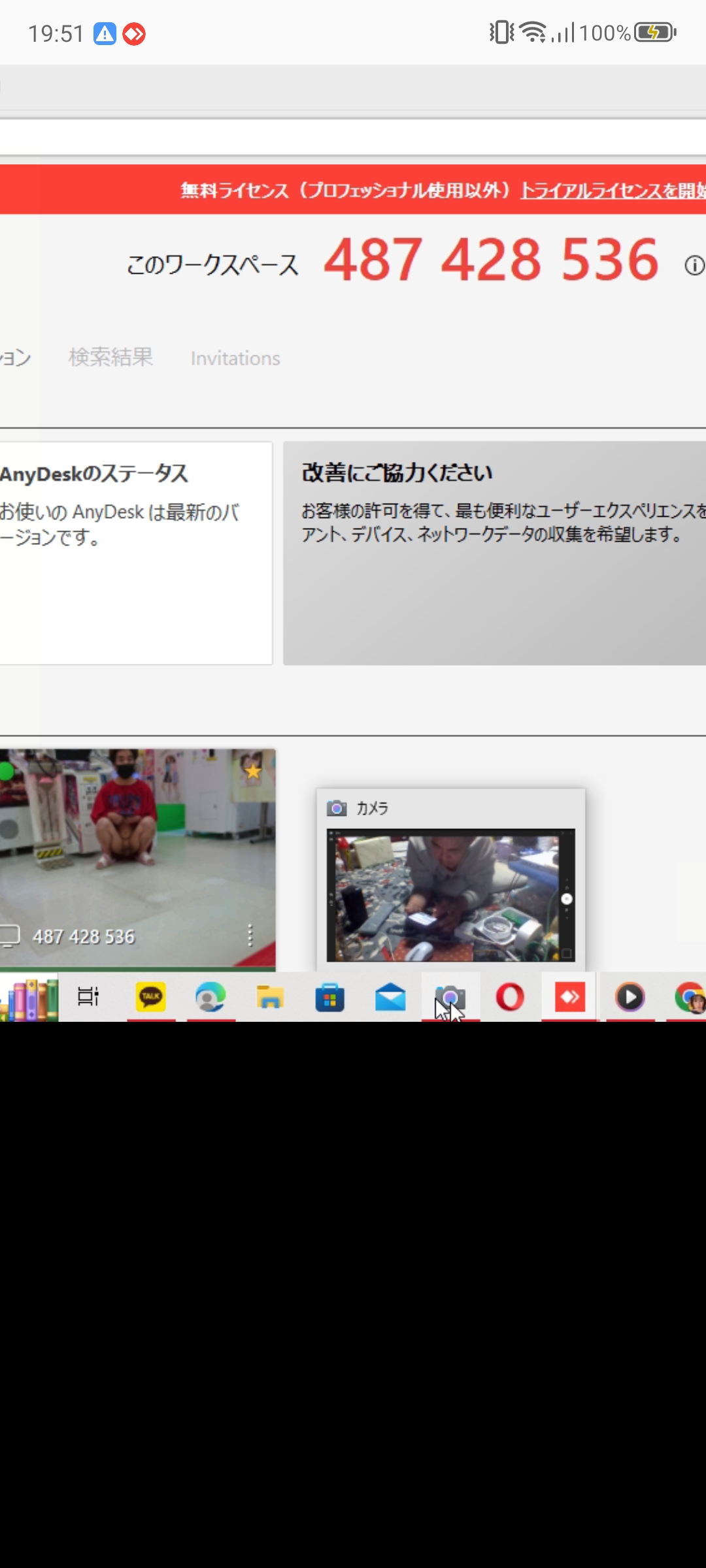Click the Camera app taskbar icon
Screen dimensions: 706x1568
(x=450, y=998)
